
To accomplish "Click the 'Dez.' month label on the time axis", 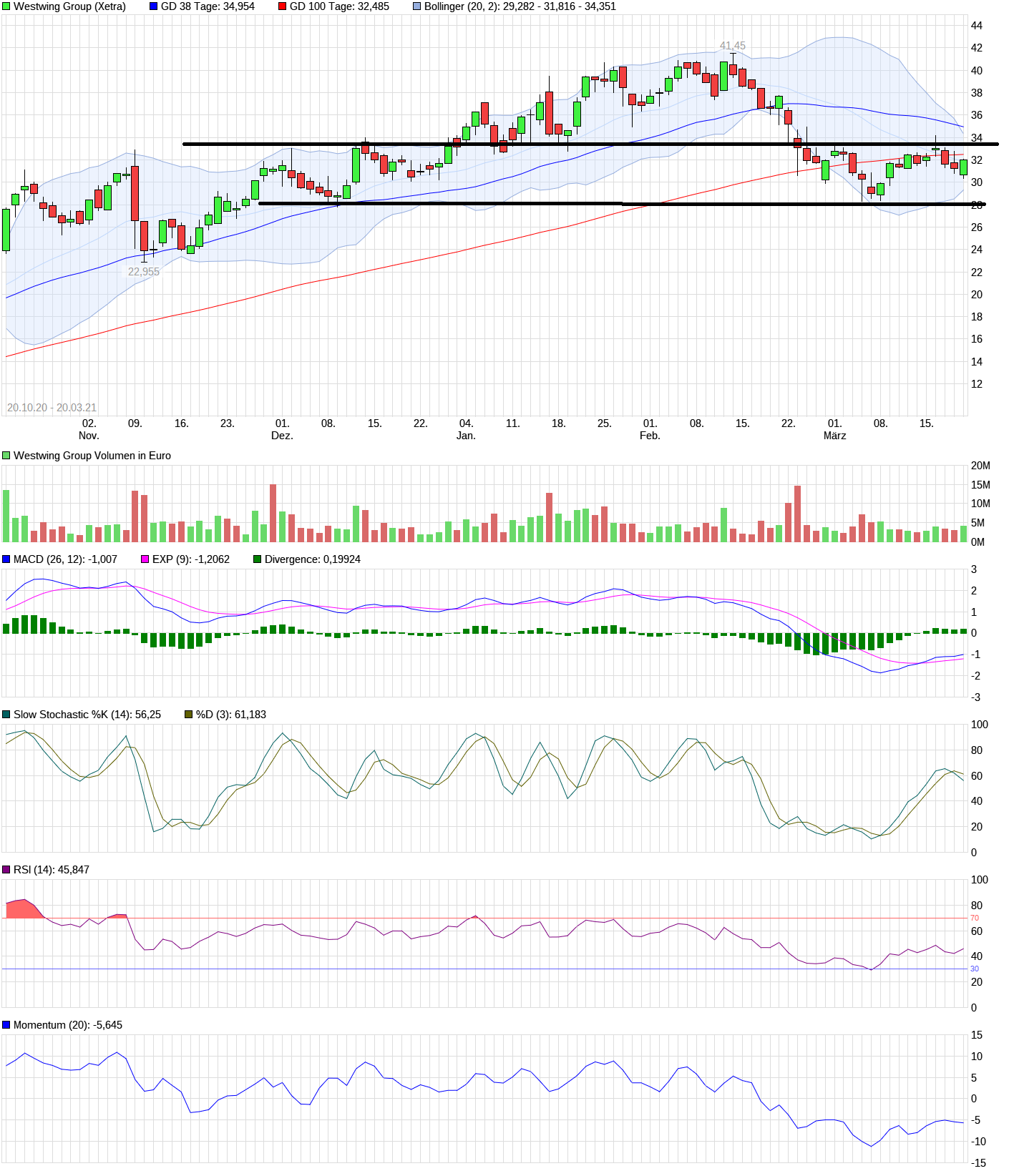I will pos(282,436).
